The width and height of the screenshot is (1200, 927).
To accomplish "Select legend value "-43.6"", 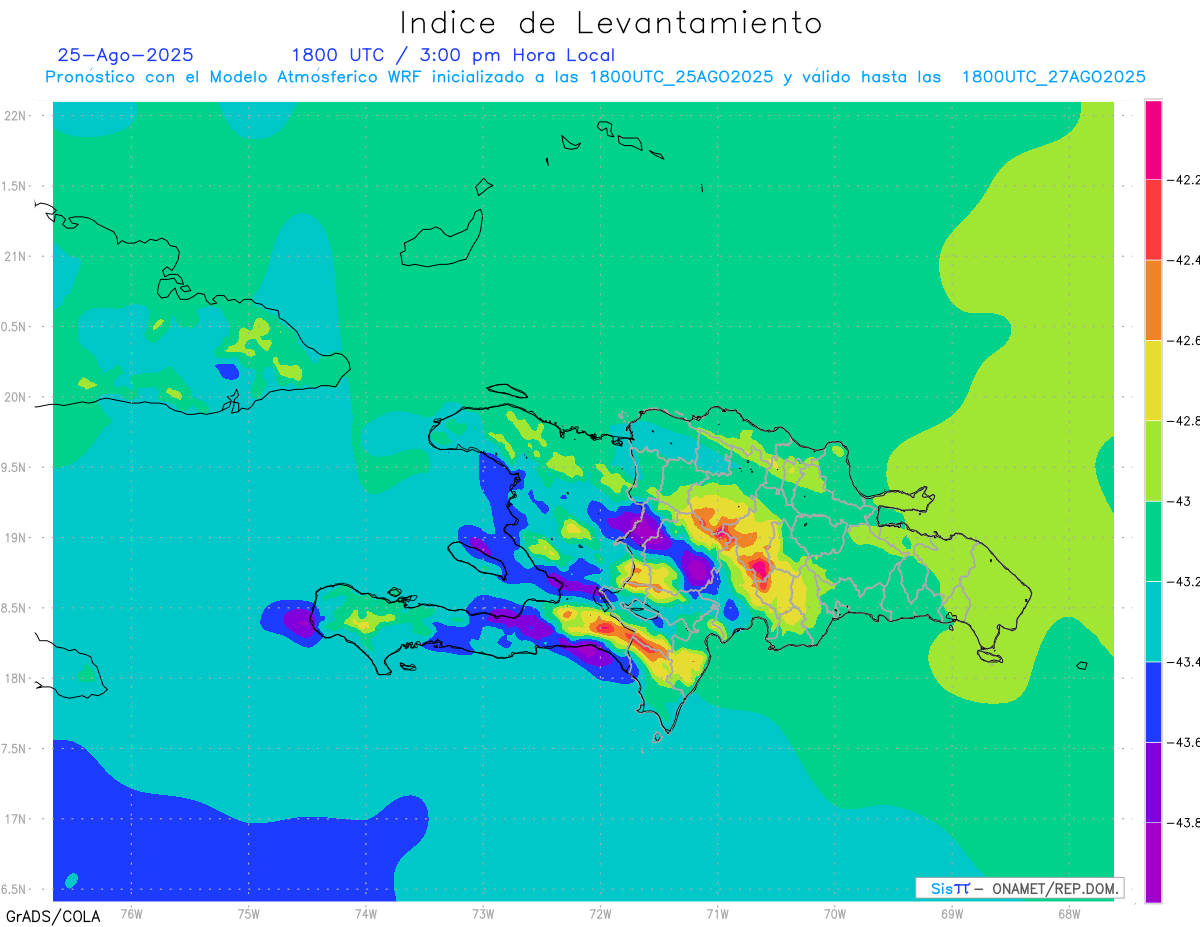I will click(1185, 742).
